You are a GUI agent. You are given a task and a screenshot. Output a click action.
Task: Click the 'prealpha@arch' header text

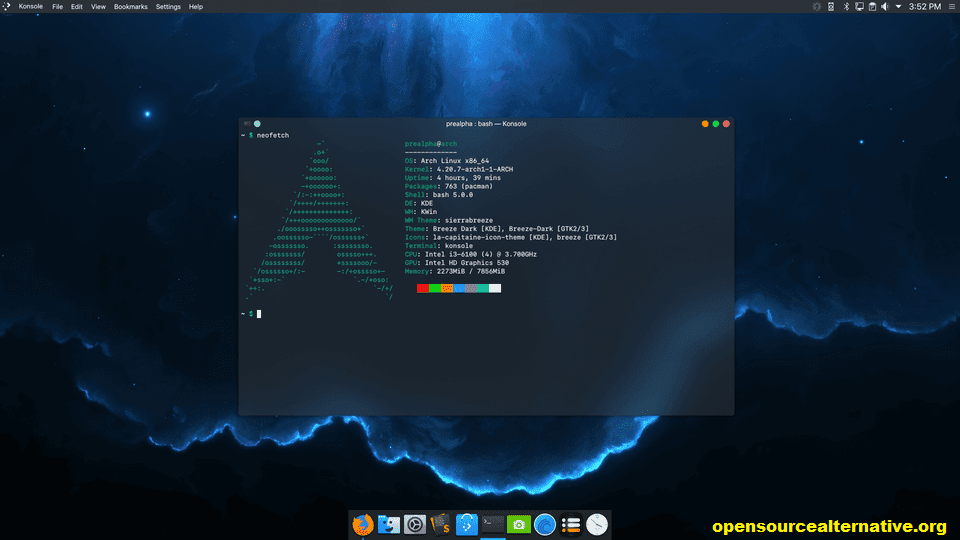pyautogui.click(x=430, y=144)
